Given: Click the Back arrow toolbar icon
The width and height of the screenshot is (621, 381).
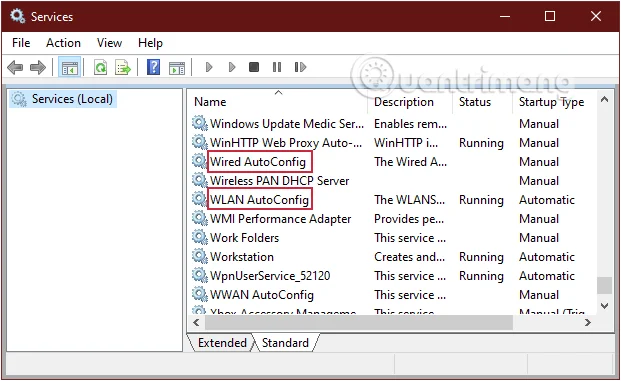Looking at the screenshot, I should click(x=15, y=67).
